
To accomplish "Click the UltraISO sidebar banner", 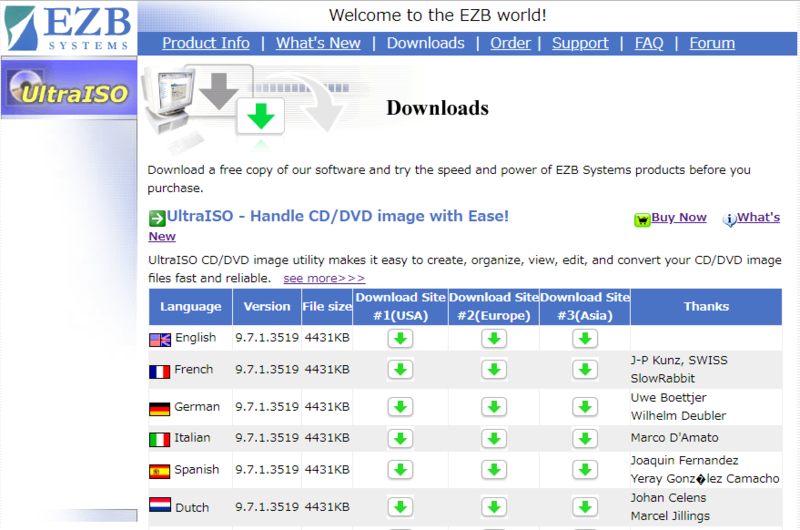I will [x=69, y=88].
